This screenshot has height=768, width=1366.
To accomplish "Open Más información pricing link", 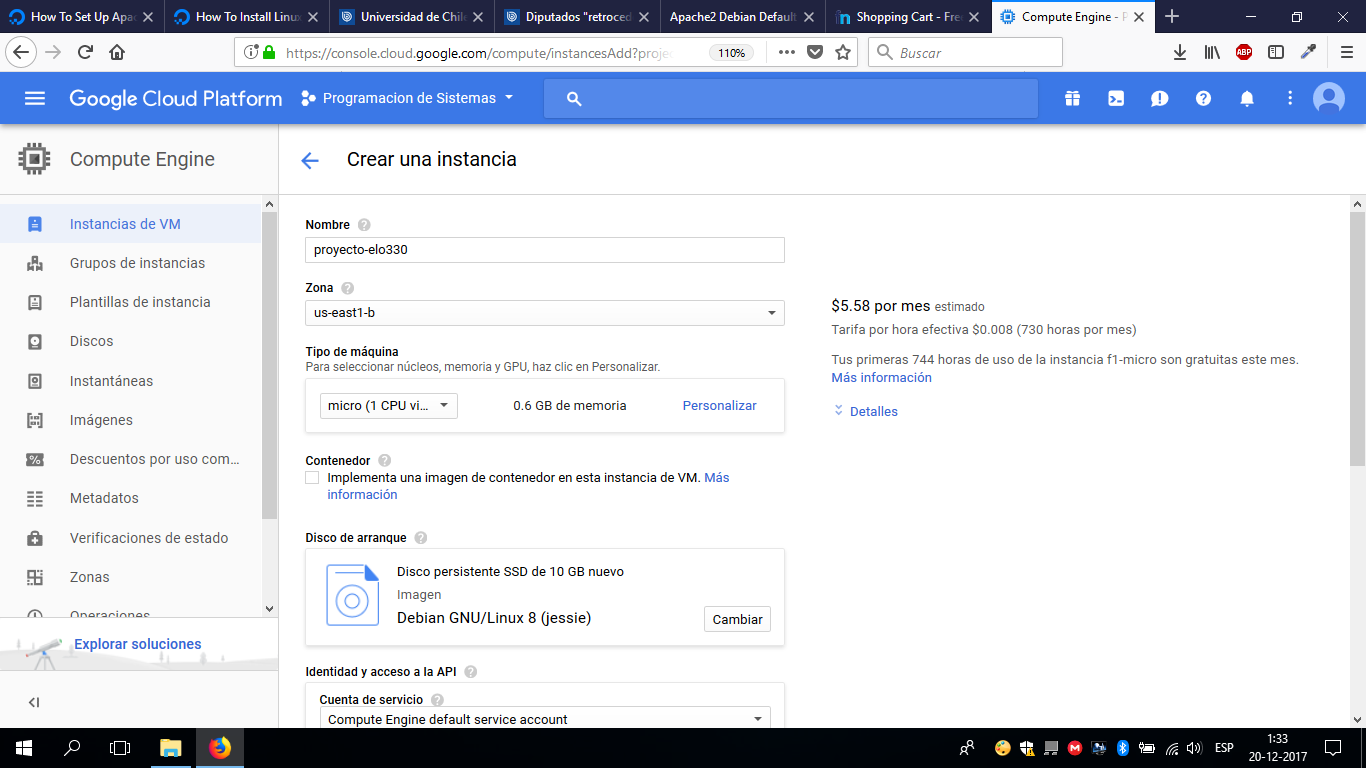I will [881, 378].
